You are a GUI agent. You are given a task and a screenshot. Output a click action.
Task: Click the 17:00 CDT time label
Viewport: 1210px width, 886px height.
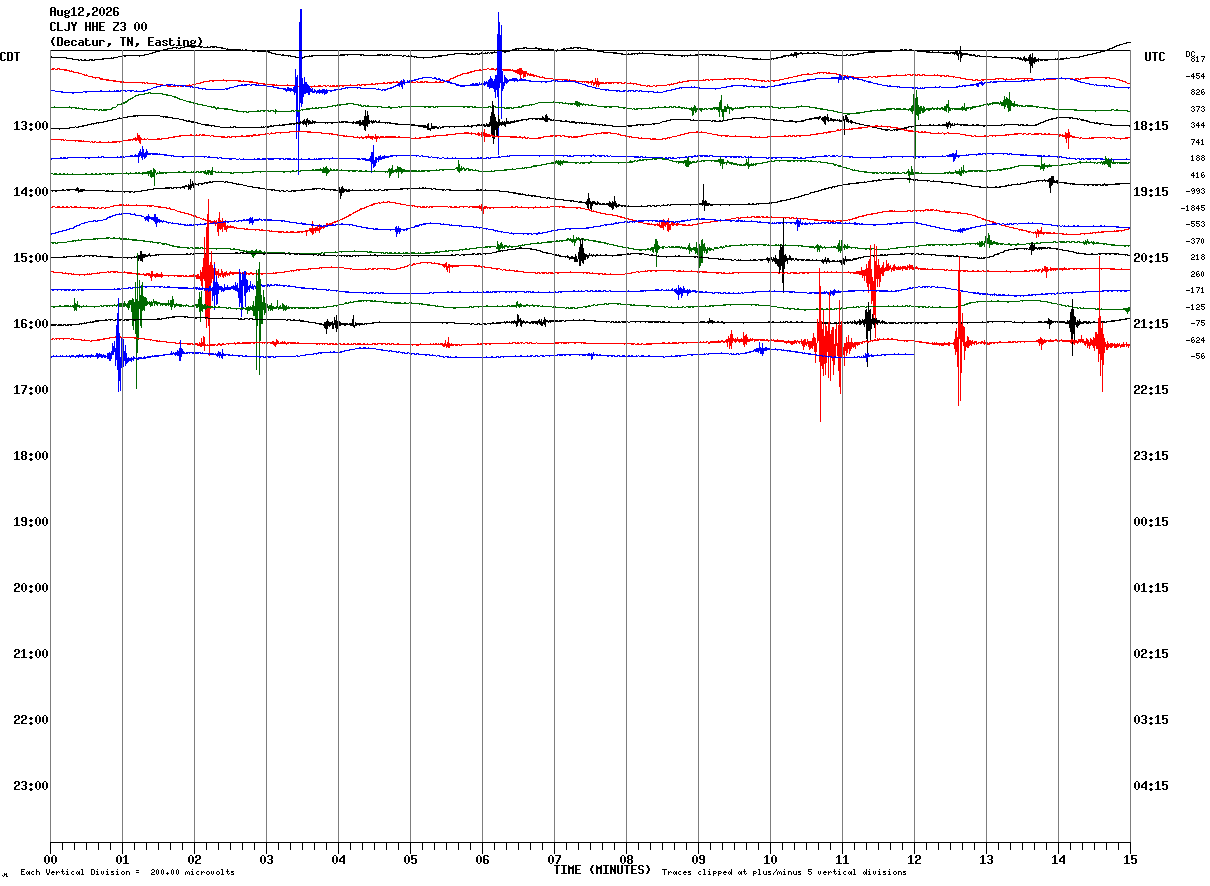tap(31, 390)
